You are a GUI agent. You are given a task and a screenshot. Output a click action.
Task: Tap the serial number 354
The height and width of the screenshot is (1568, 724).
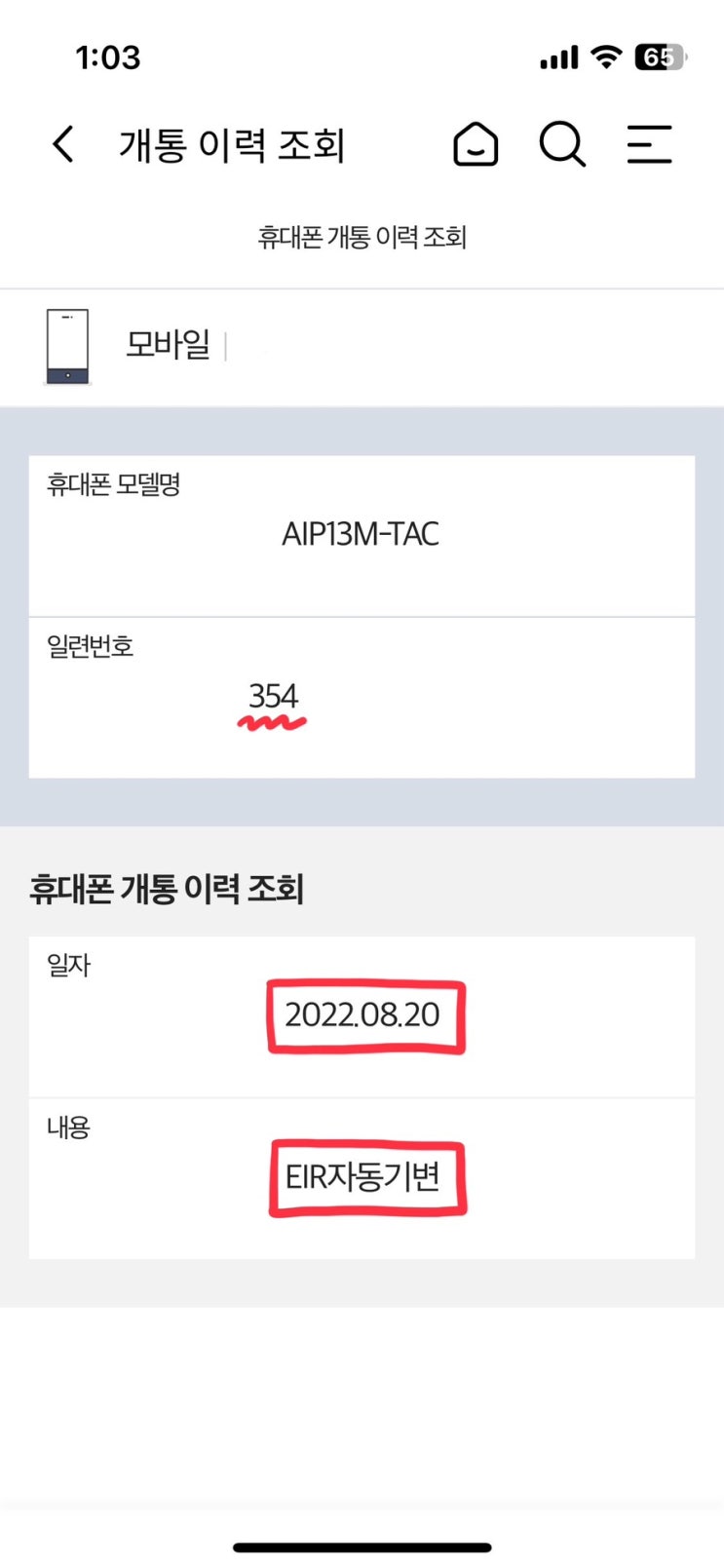pos(273,697)
